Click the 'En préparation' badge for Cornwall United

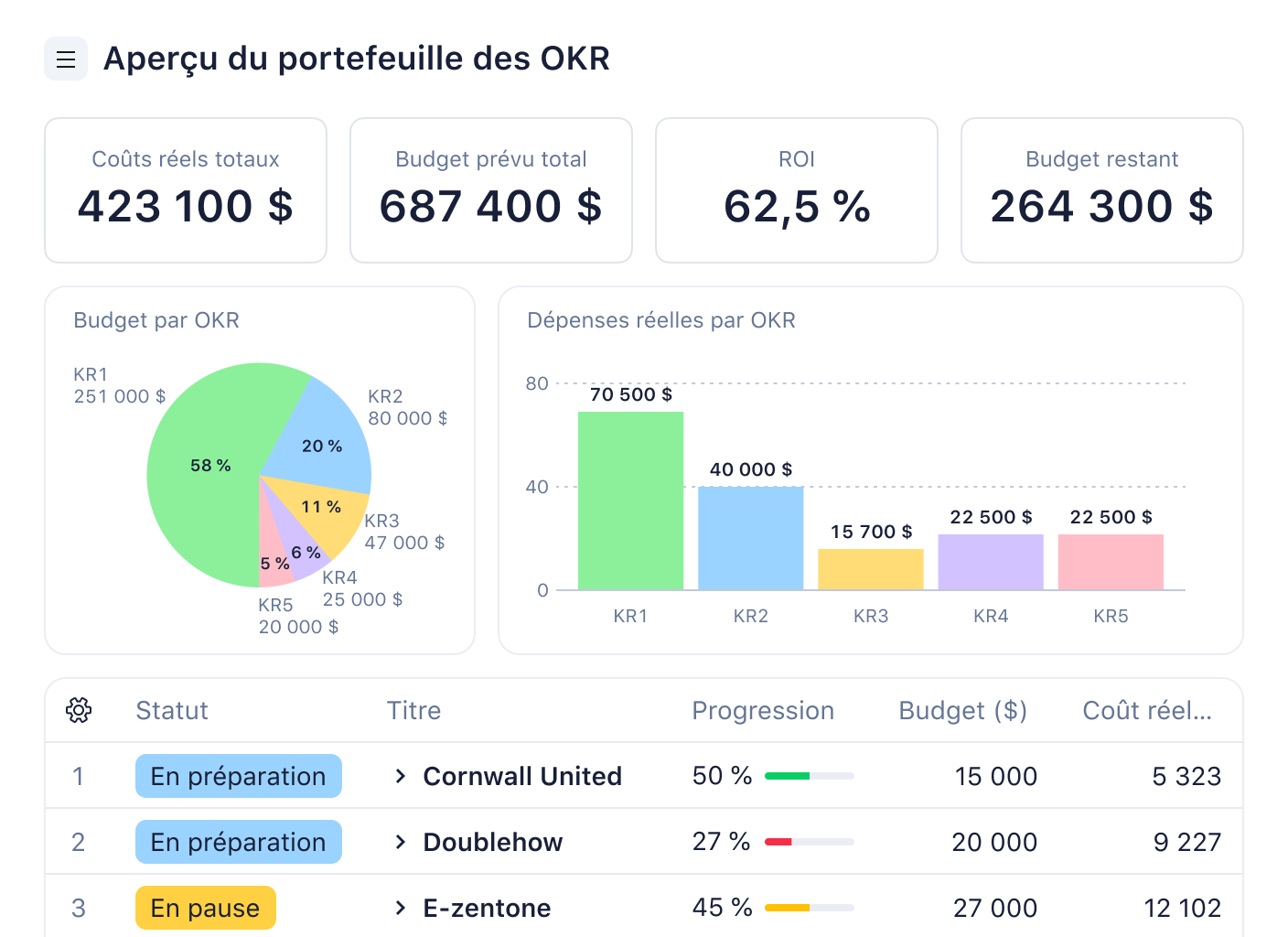(238, 776)
